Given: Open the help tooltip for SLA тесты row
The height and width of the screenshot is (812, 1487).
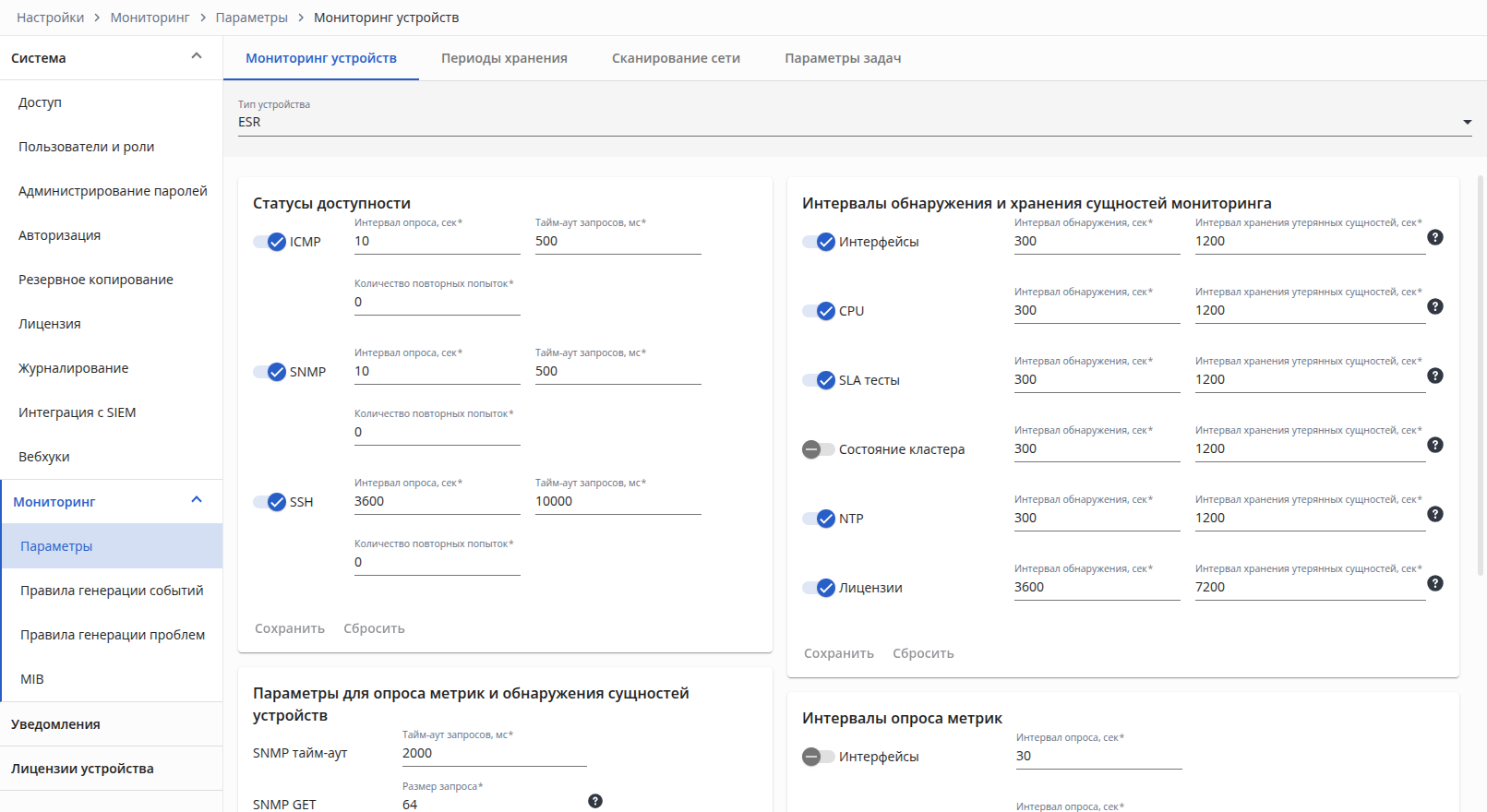Looking at the screenshot, I should [x=1434, y=376].
